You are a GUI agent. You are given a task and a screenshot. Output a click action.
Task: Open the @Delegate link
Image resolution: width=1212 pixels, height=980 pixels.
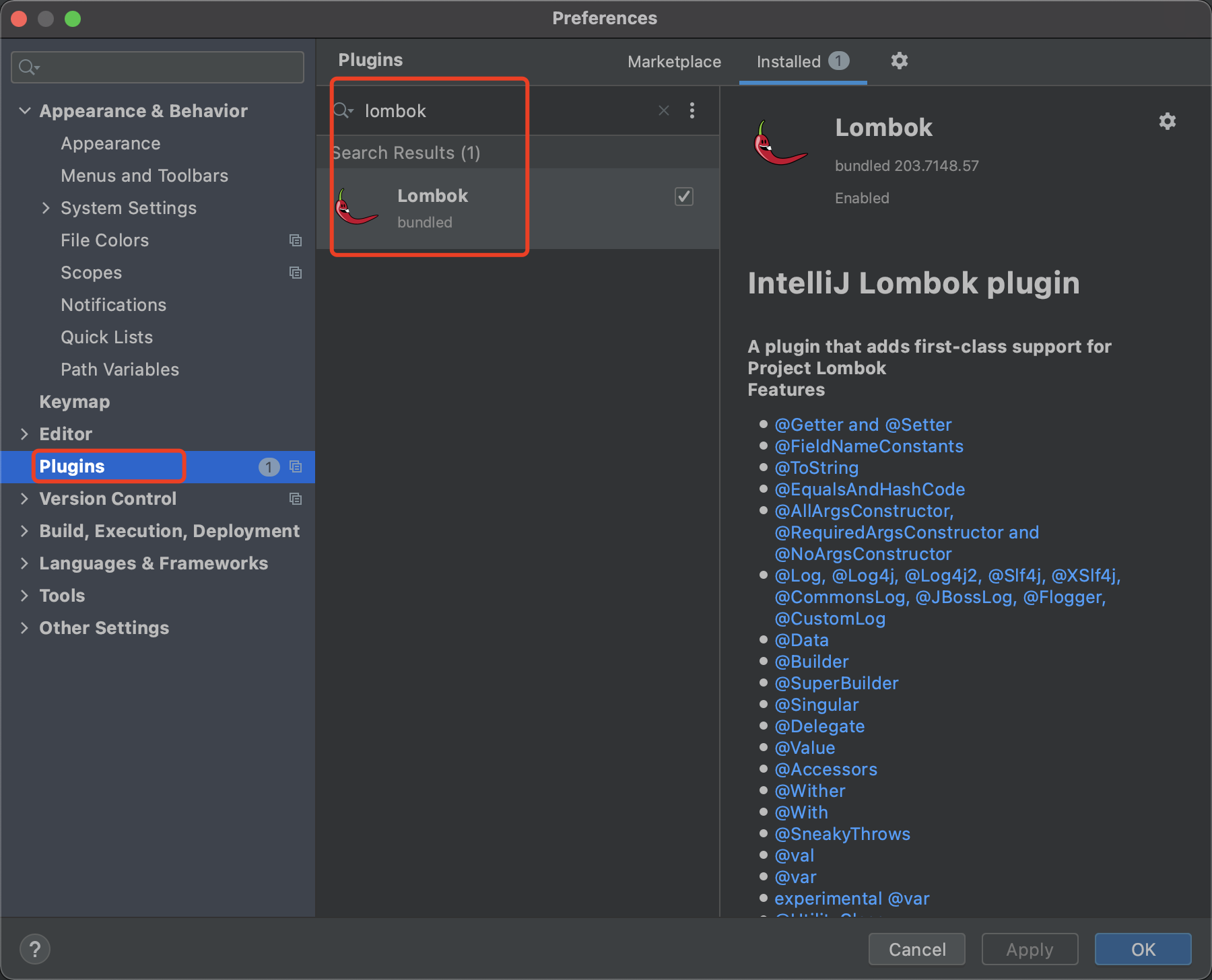coord(819,726)
